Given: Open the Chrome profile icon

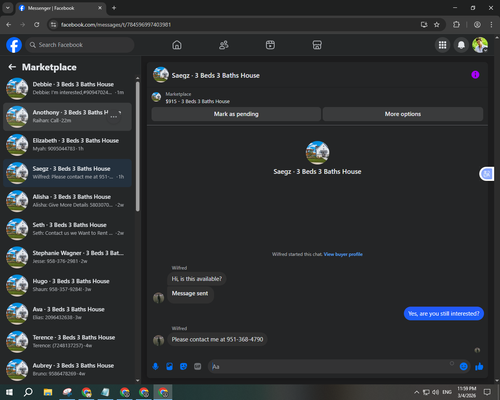Looking at the screenshot, I should coord(477,25).
